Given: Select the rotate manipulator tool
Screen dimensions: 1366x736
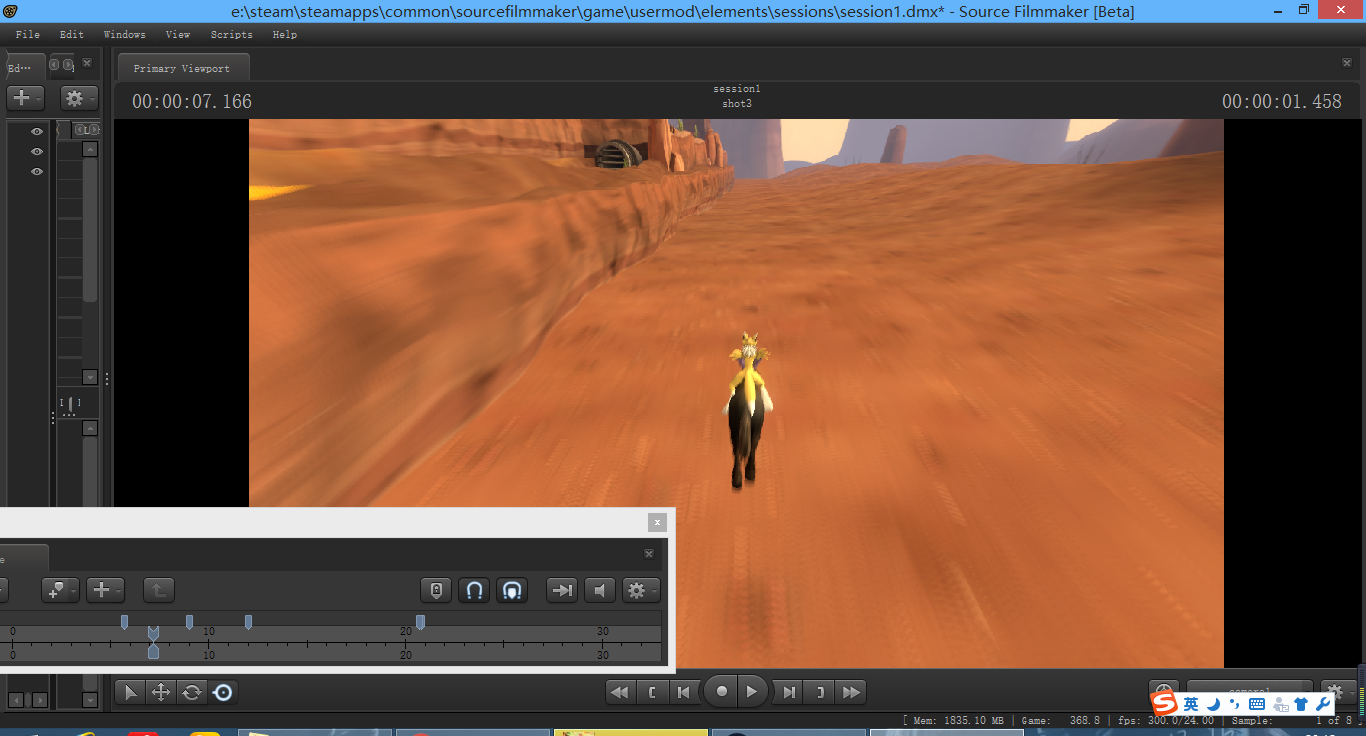Looking at the screenshot, I should click(x=191, y=692).
